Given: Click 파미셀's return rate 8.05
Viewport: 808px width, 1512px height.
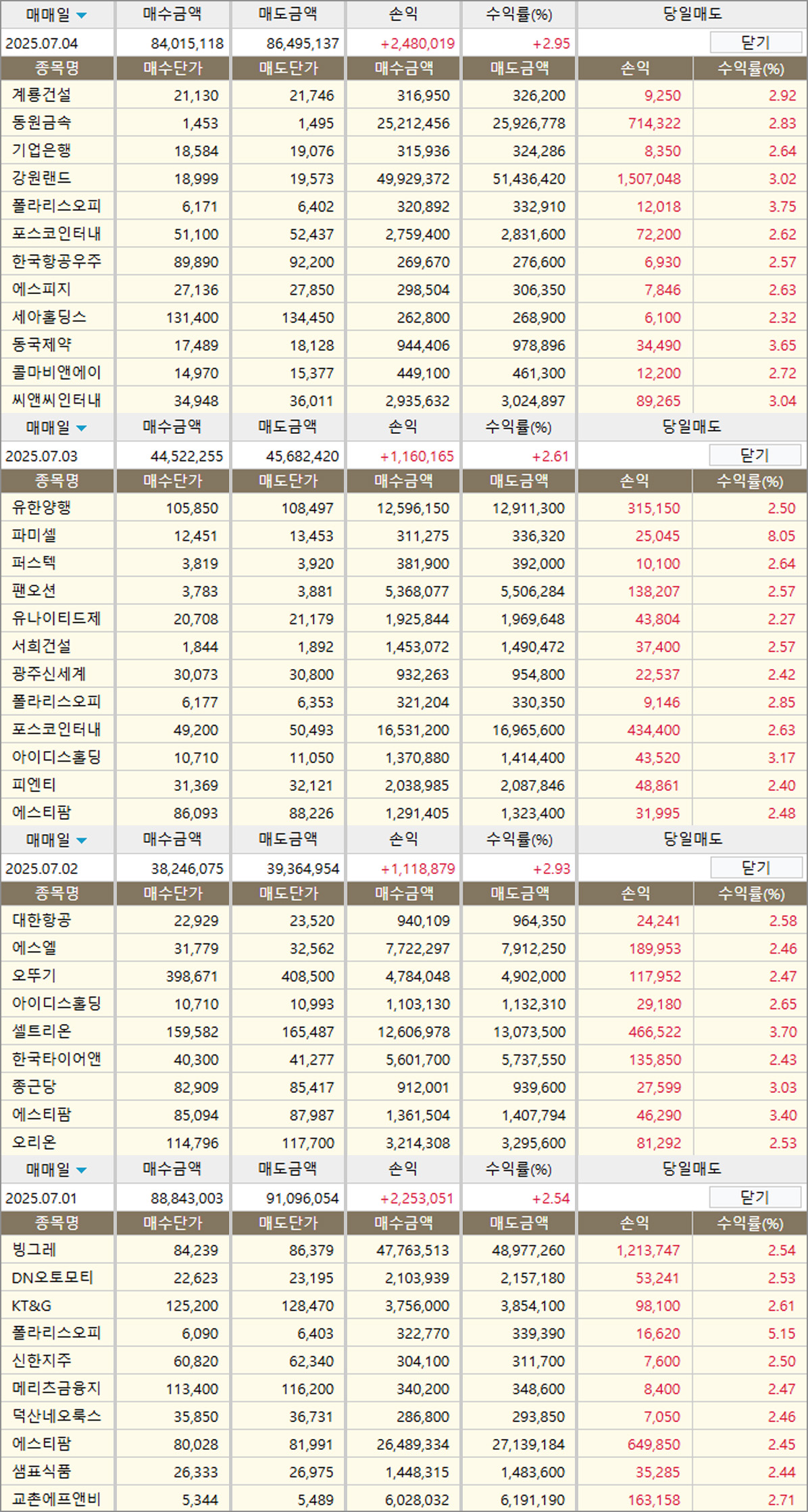Looking at the screenshot, I should tap(782, 536).
